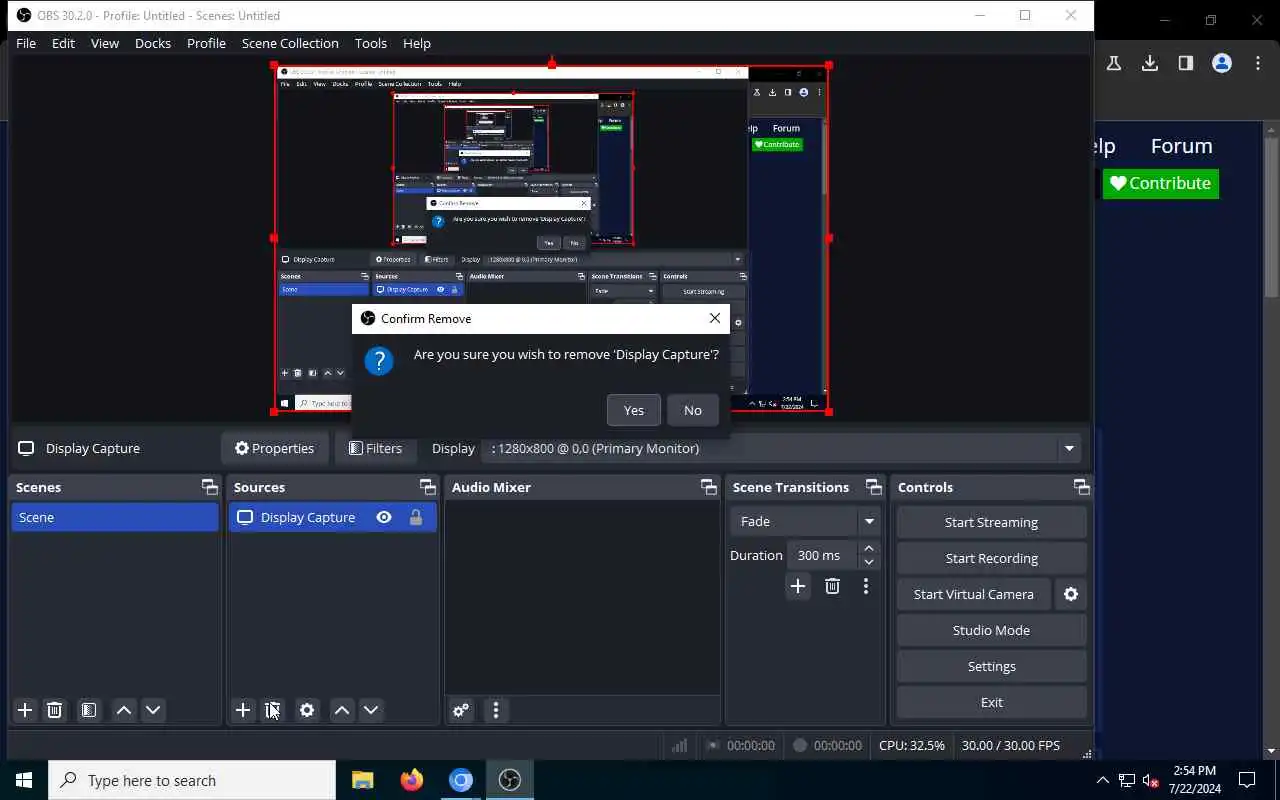This screenshot has height=800, width=1280.
Task: Click Start Streaming button
Action: pyautogui.click(x=991, y=522)
